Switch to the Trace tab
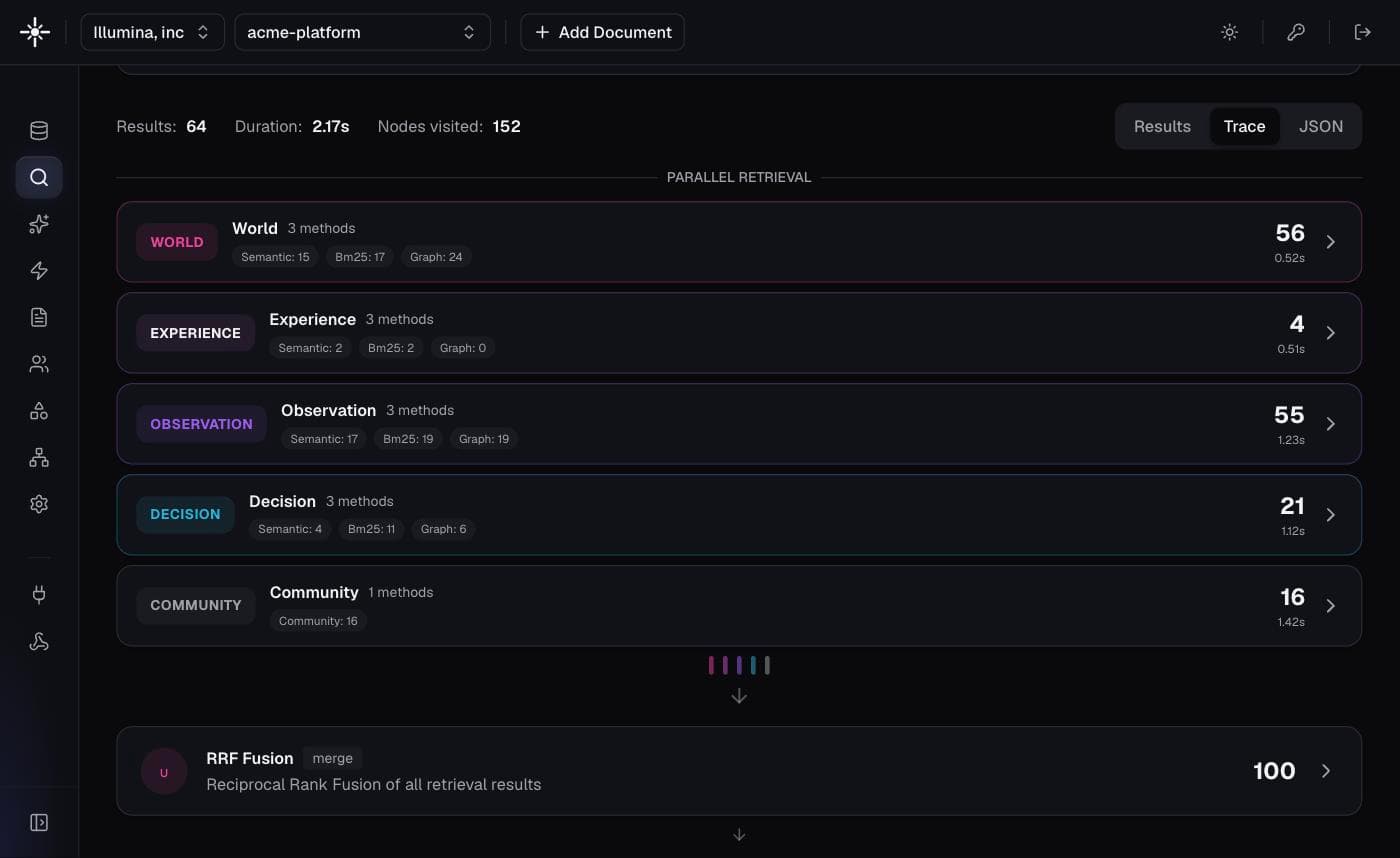 [1244, 126]
